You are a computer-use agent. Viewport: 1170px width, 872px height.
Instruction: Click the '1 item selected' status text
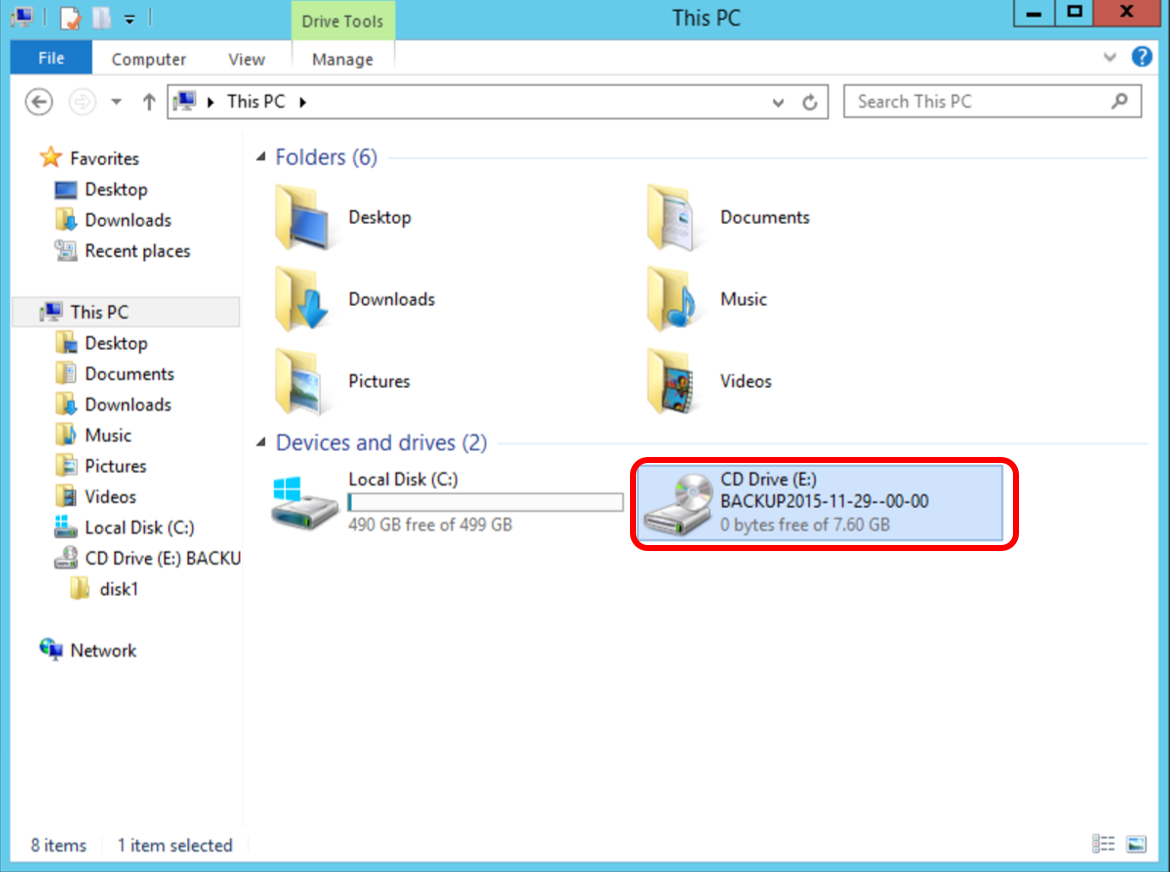(175, 845)
